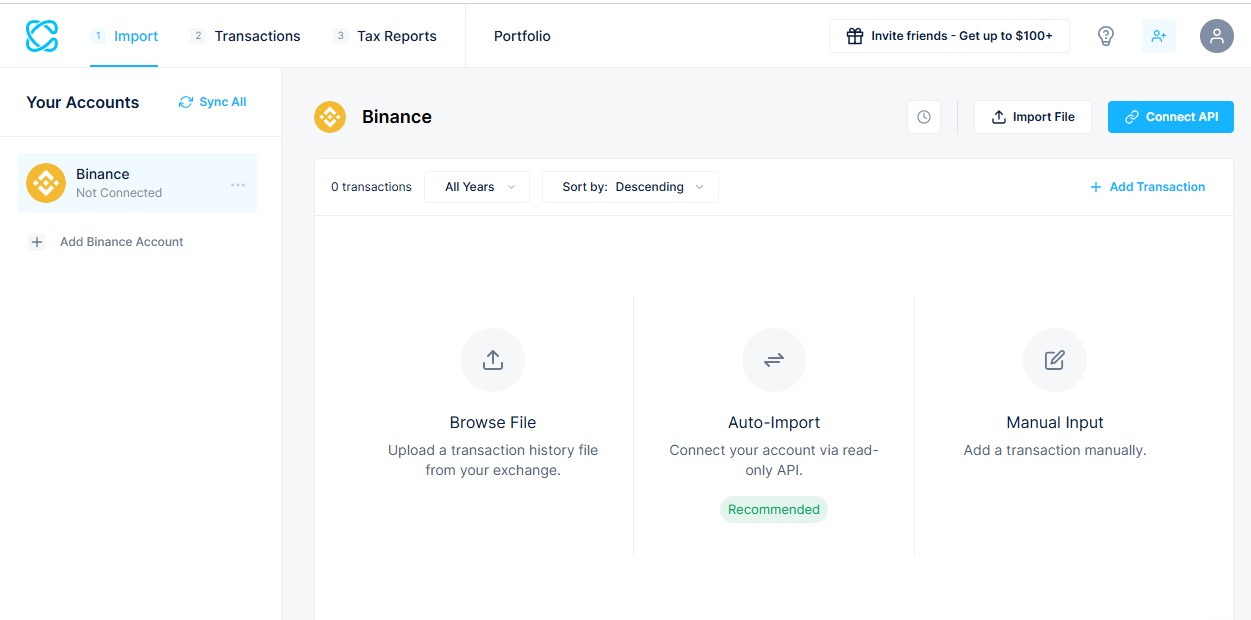Click the invite user icon near the avatar
The image size is (1251, 620).
click(x=1158, y=36)
